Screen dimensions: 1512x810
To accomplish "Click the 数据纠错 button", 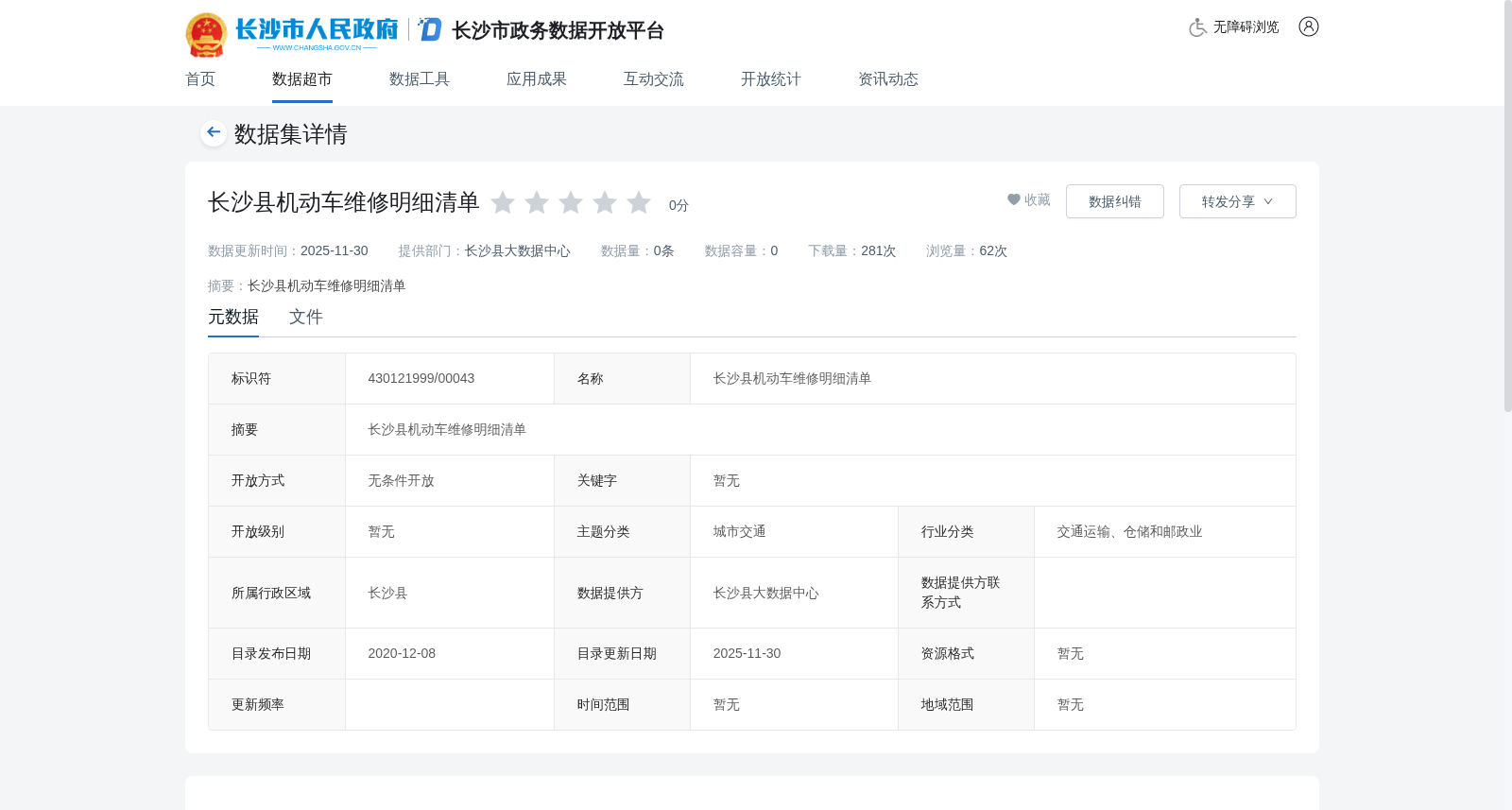I will pyautogui.click(x=1115, y=201).
